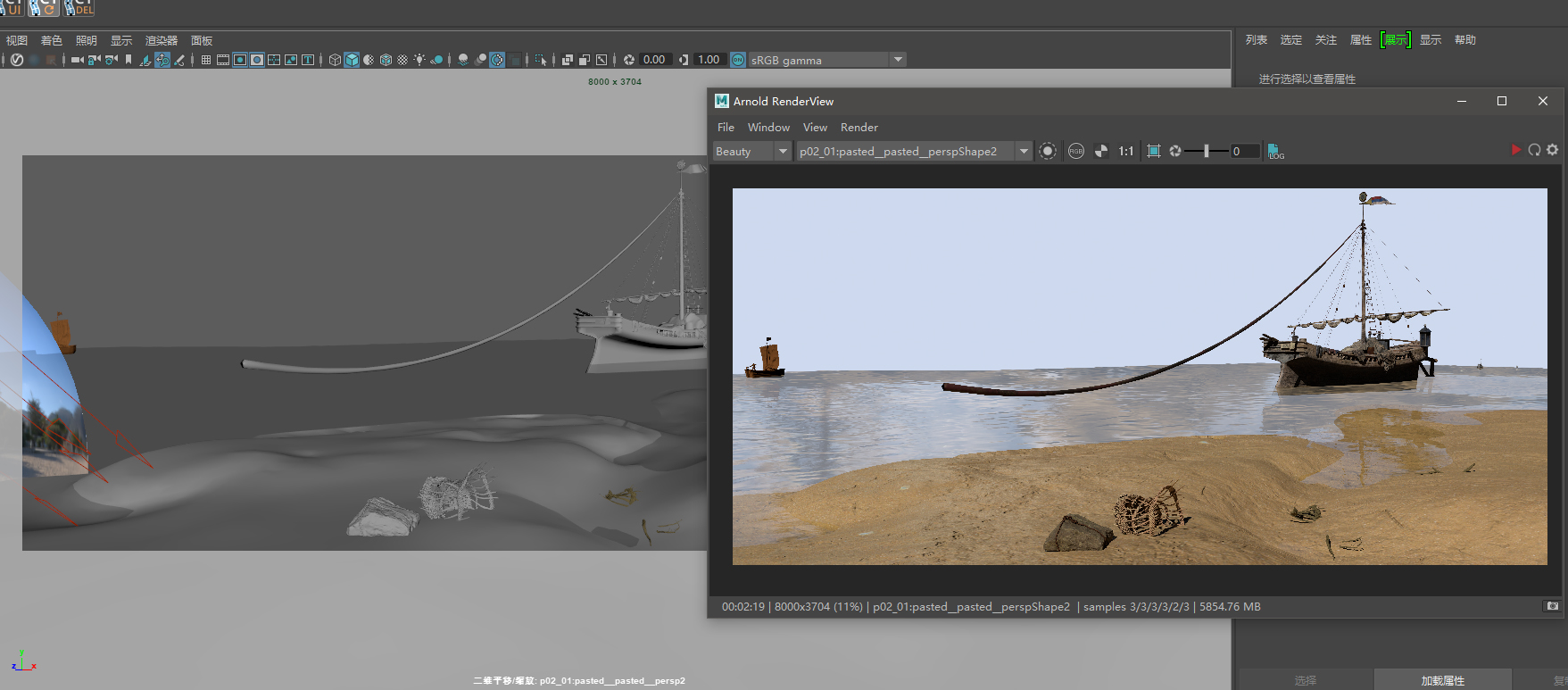Screen dimensions: 1568x690
Task: Click the XRay joints icon
Action: 601,60
